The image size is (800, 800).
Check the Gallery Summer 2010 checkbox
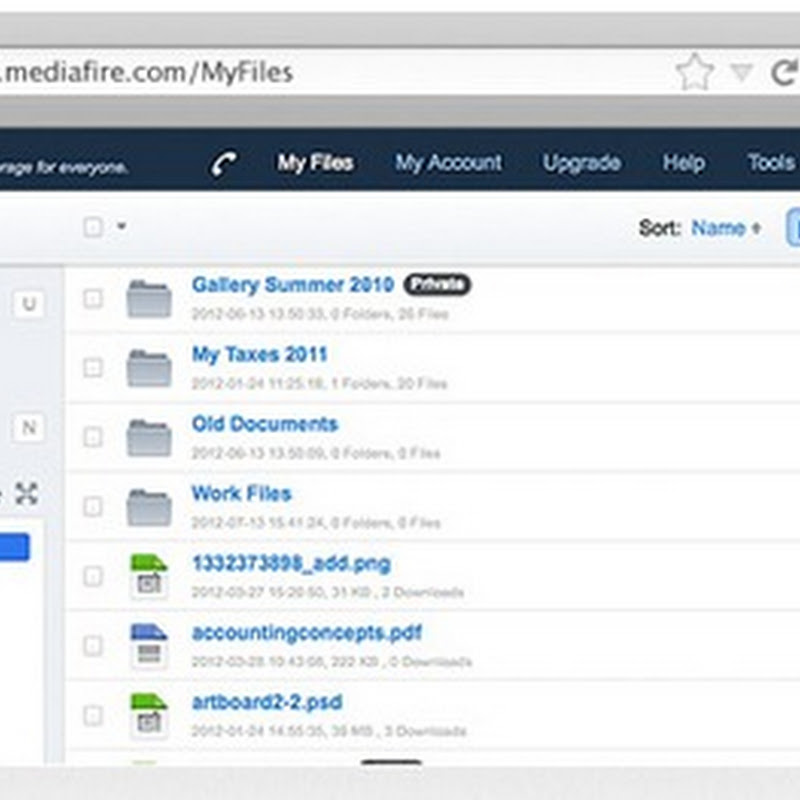point(93,298)
